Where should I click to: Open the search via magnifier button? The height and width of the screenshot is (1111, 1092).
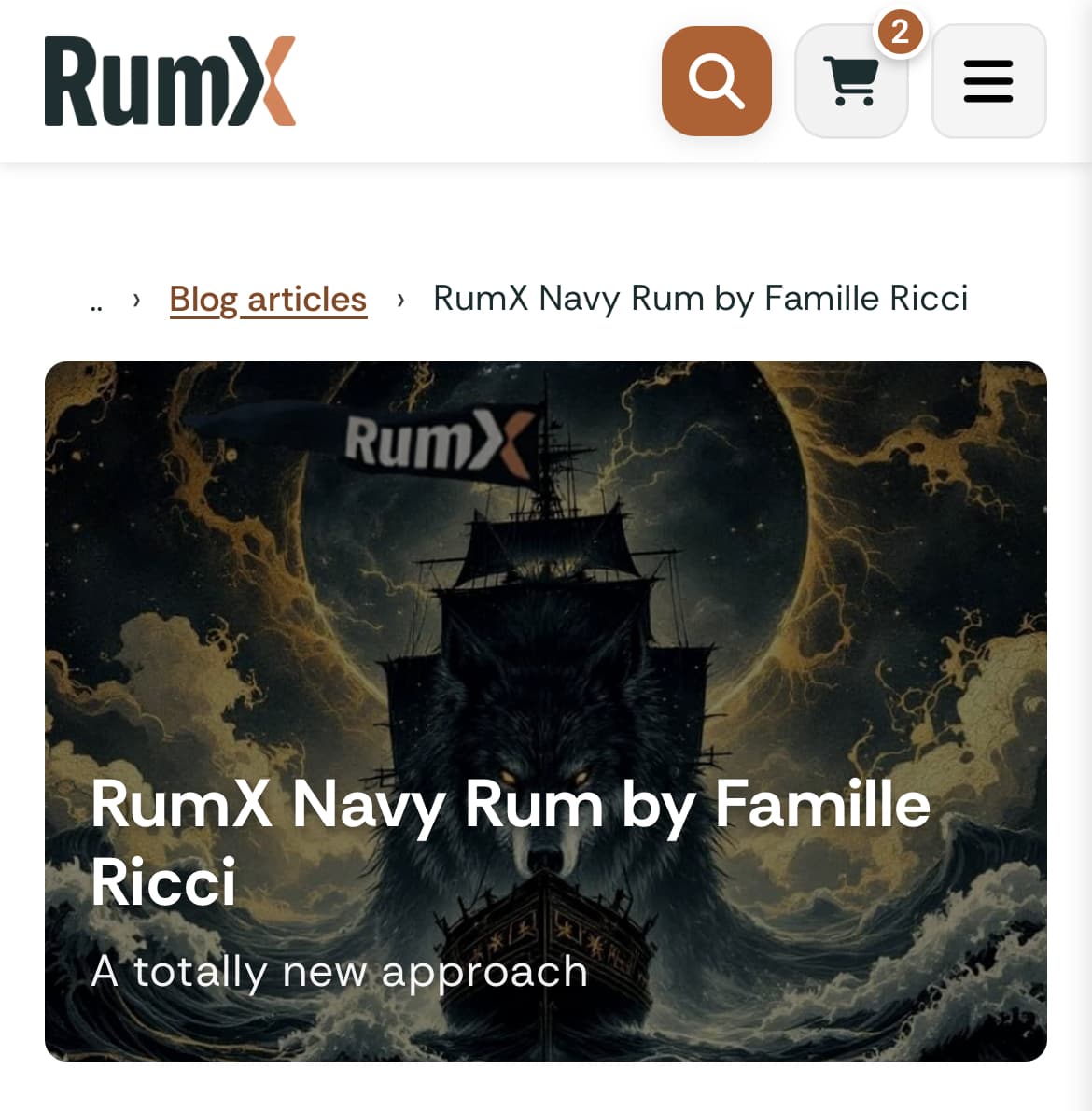click(716, 81)
